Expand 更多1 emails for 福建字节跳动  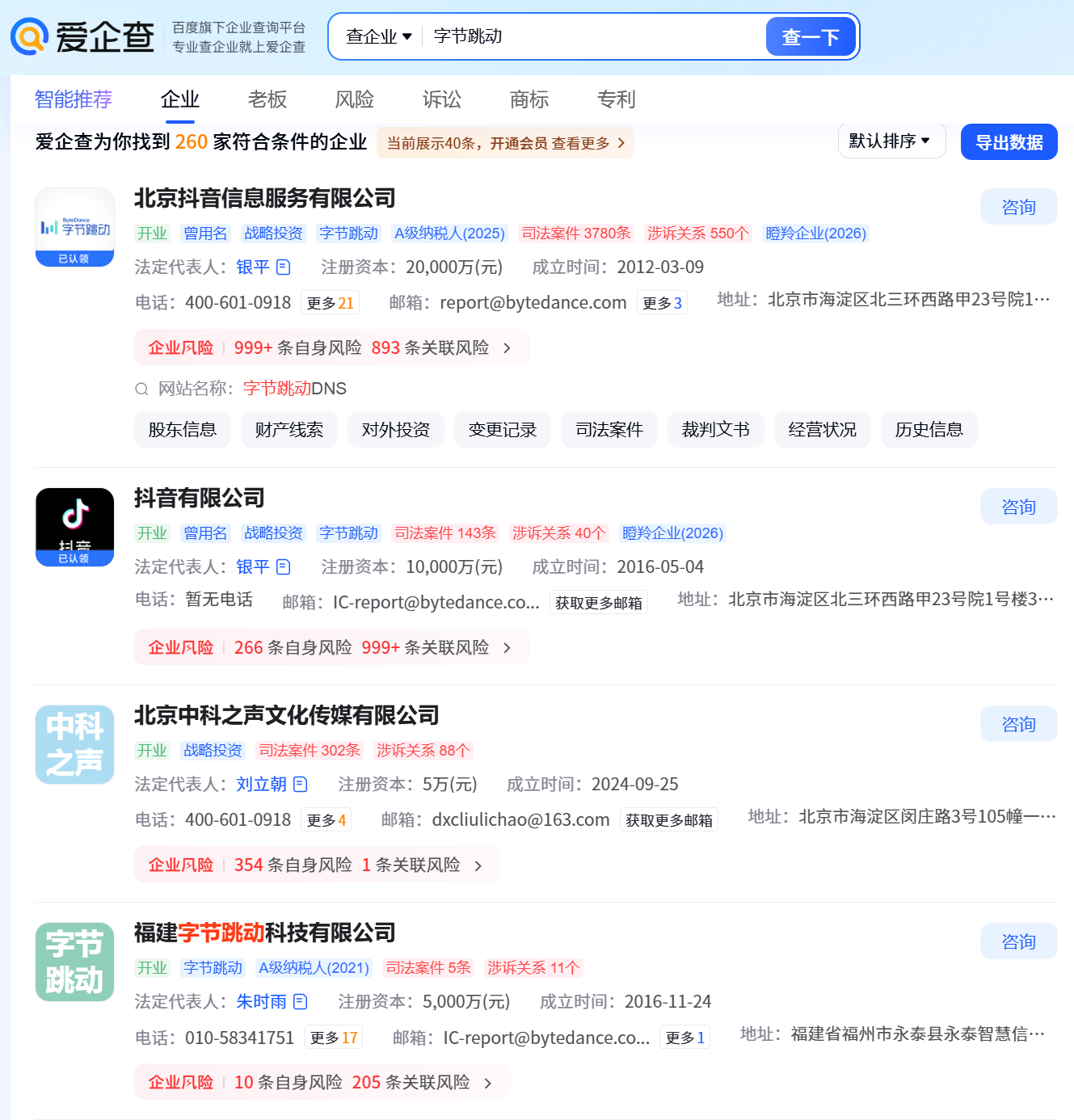[684, 1038]
